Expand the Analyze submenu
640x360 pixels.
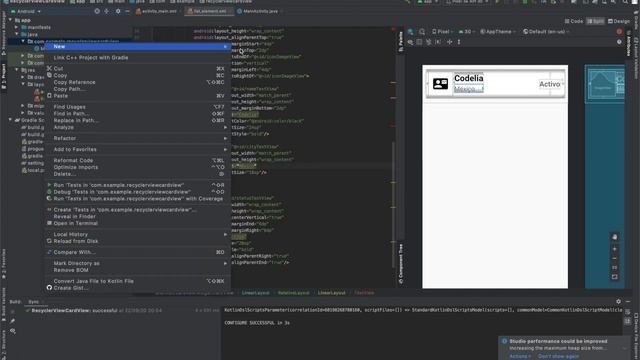[138, 127]
